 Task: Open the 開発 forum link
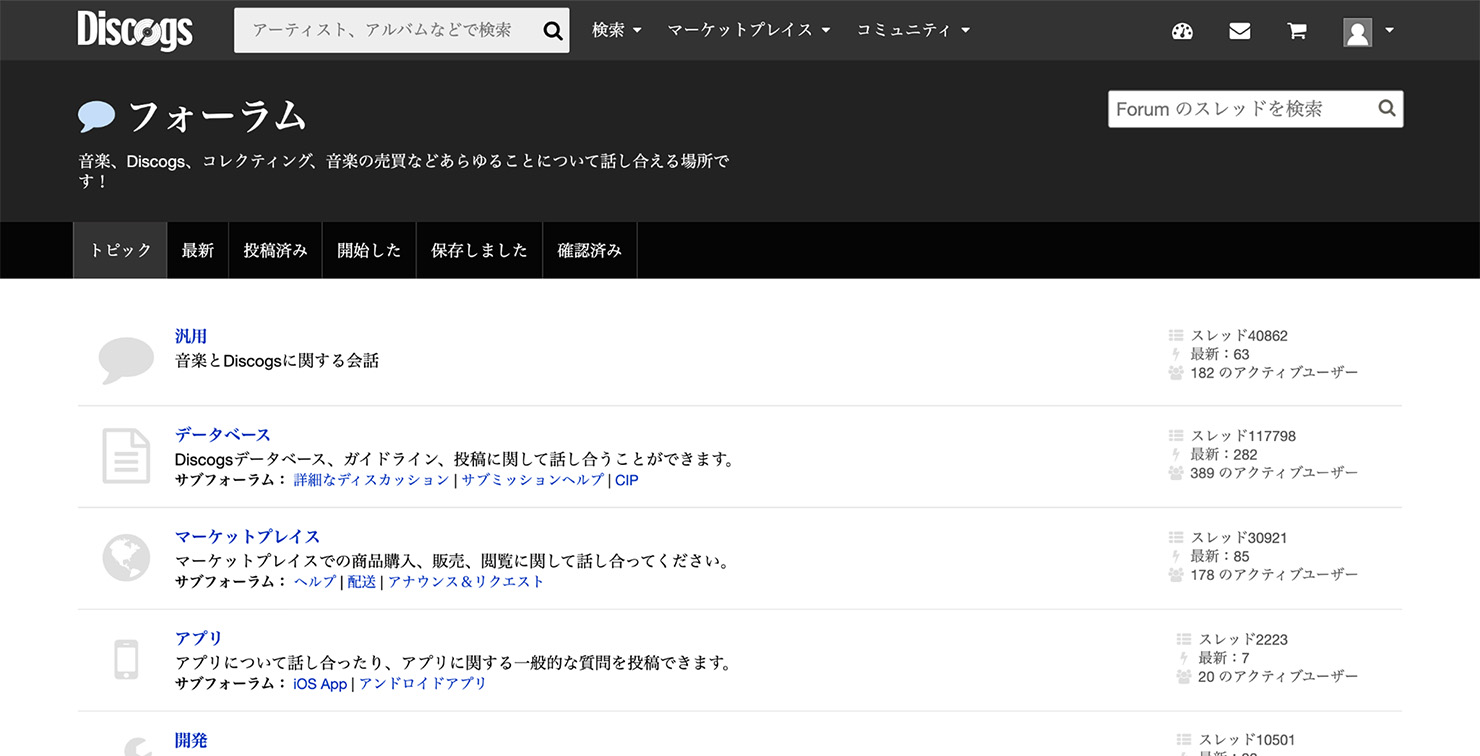[x=191, y=740]
